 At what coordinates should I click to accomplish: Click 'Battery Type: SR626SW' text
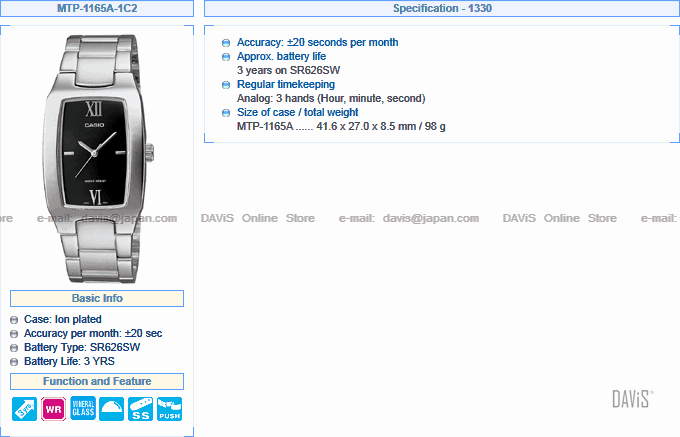click(82, 347)
